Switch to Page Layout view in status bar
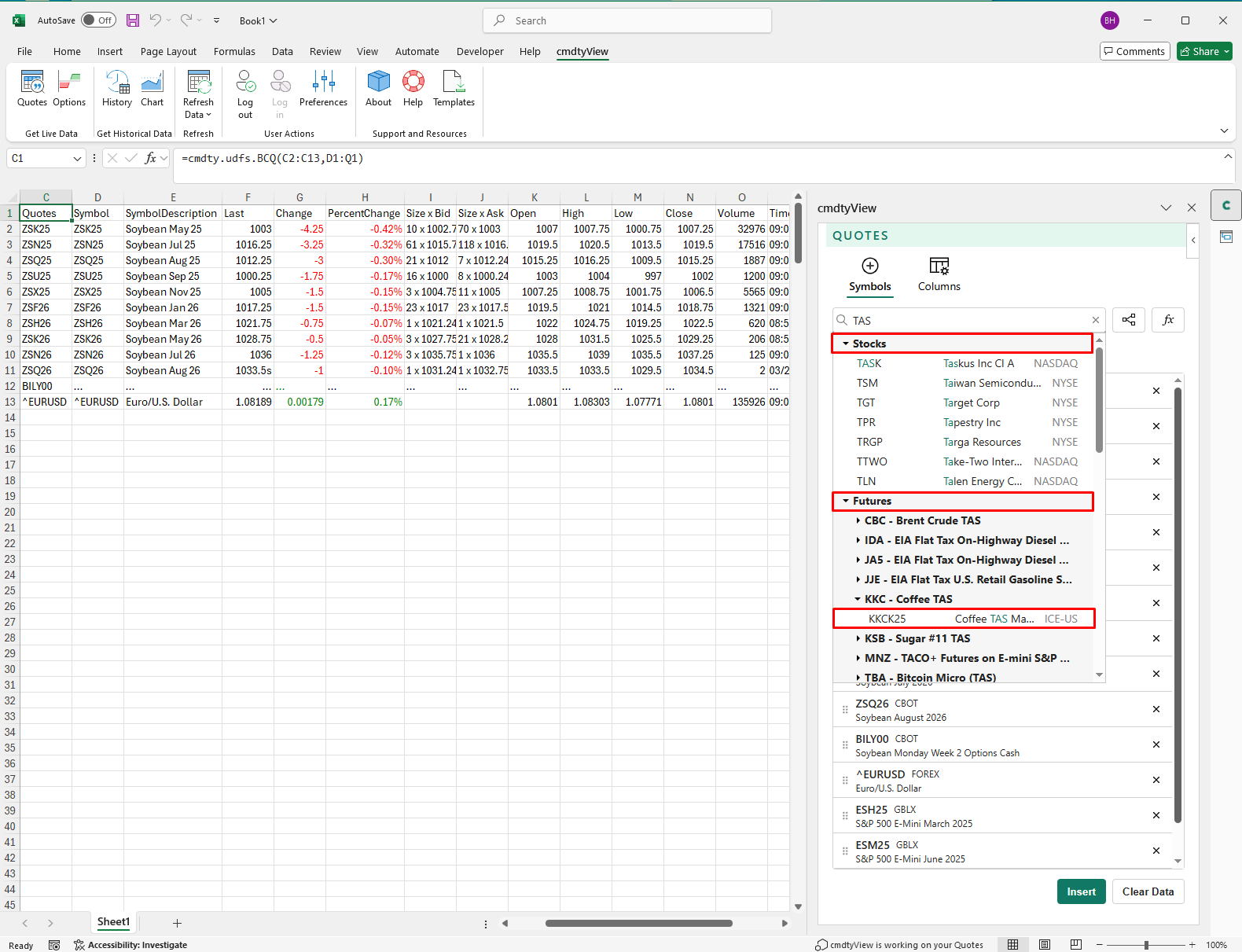The image size is (1242, 952). click(1045, 944)
